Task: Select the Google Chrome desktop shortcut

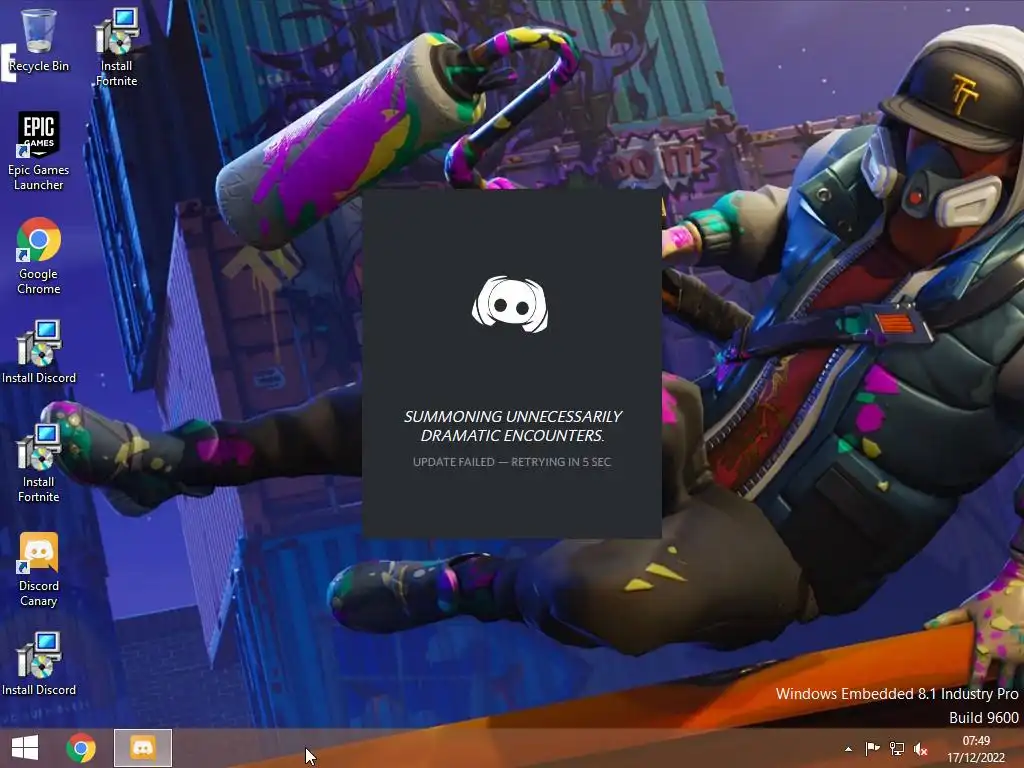Action: pyautogui.click(x=39, y=255)
